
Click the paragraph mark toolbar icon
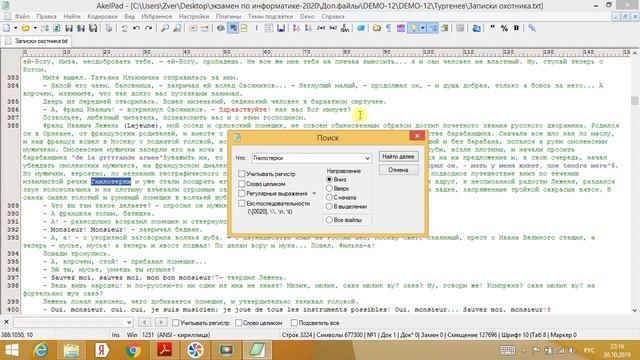pos(389,28)
